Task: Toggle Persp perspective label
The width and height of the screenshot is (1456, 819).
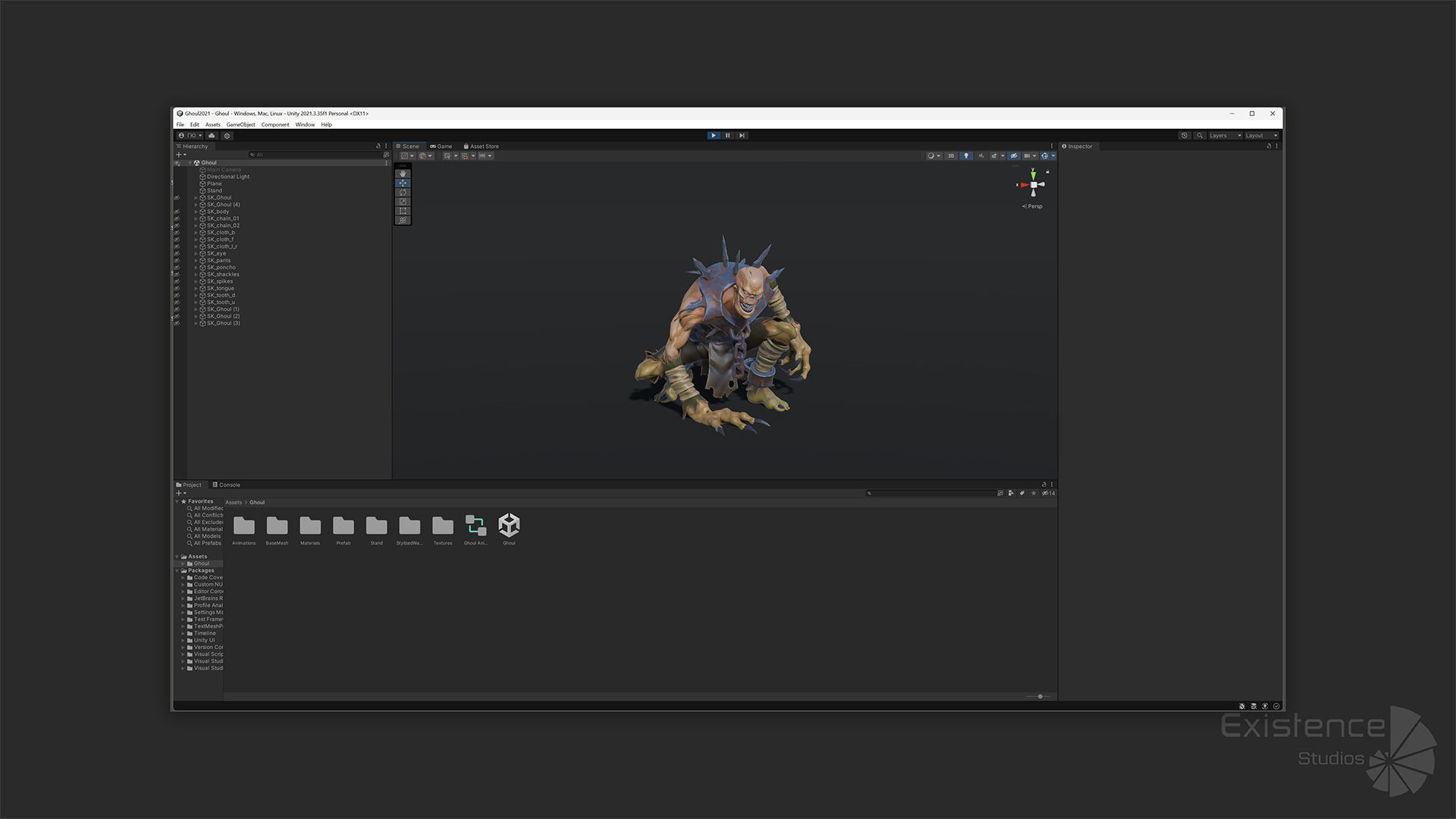Action: (1033, 206)
